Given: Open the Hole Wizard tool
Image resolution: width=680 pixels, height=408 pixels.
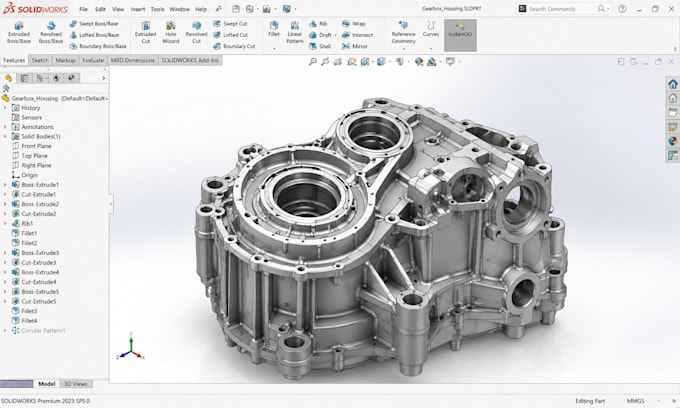Looking at the screenshot, I should (x=170, y=32).
